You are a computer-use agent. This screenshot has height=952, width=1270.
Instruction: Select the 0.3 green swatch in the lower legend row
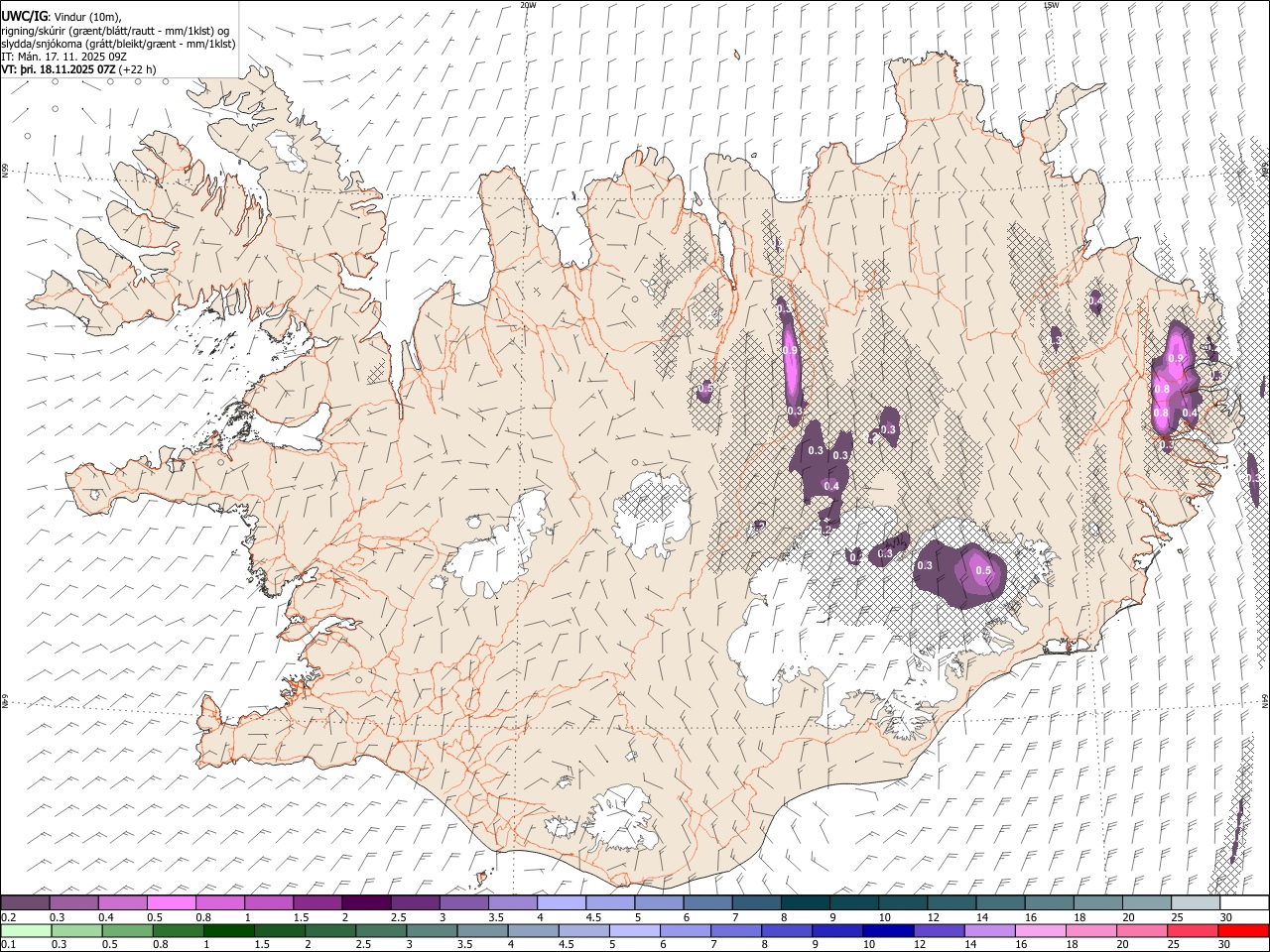click(76, 930)
